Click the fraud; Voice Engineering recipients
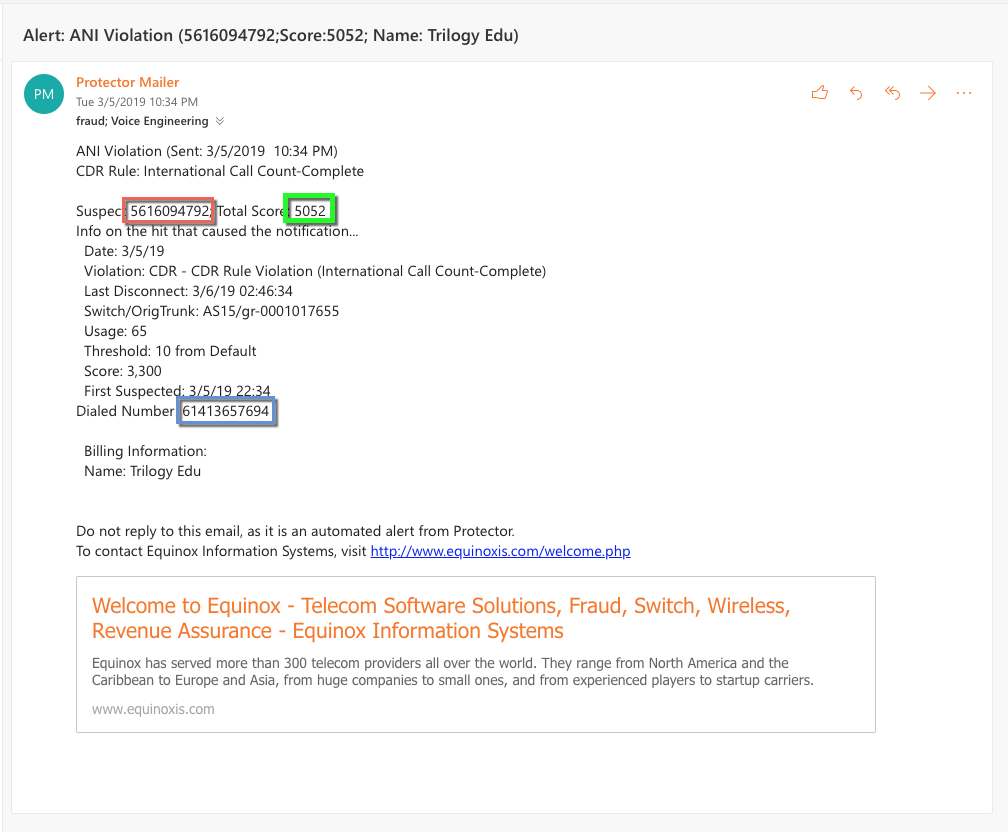Screen dimensions: 1008x832 142,121
